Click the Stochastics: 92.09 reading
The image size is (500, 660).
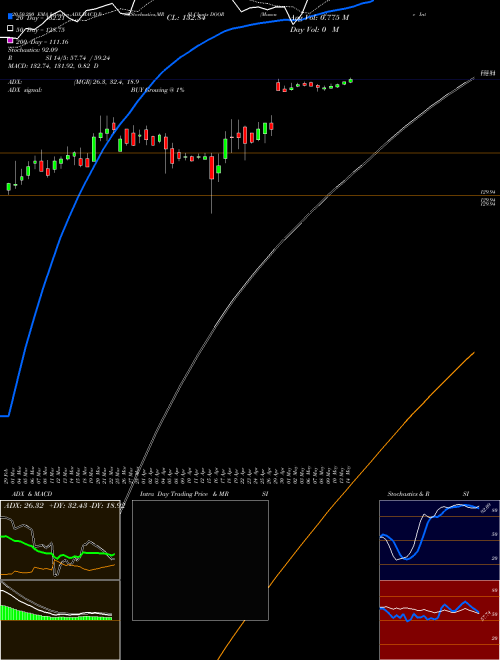click(33, 50)
